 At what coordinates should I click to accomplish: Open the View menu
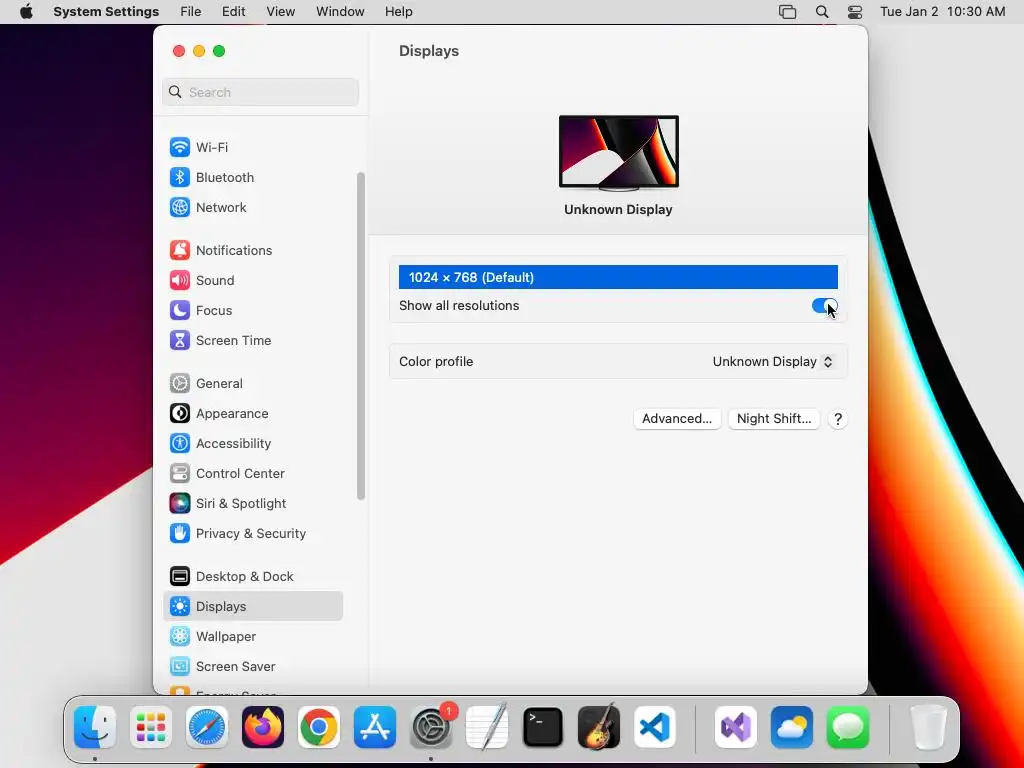coord(280,12)
